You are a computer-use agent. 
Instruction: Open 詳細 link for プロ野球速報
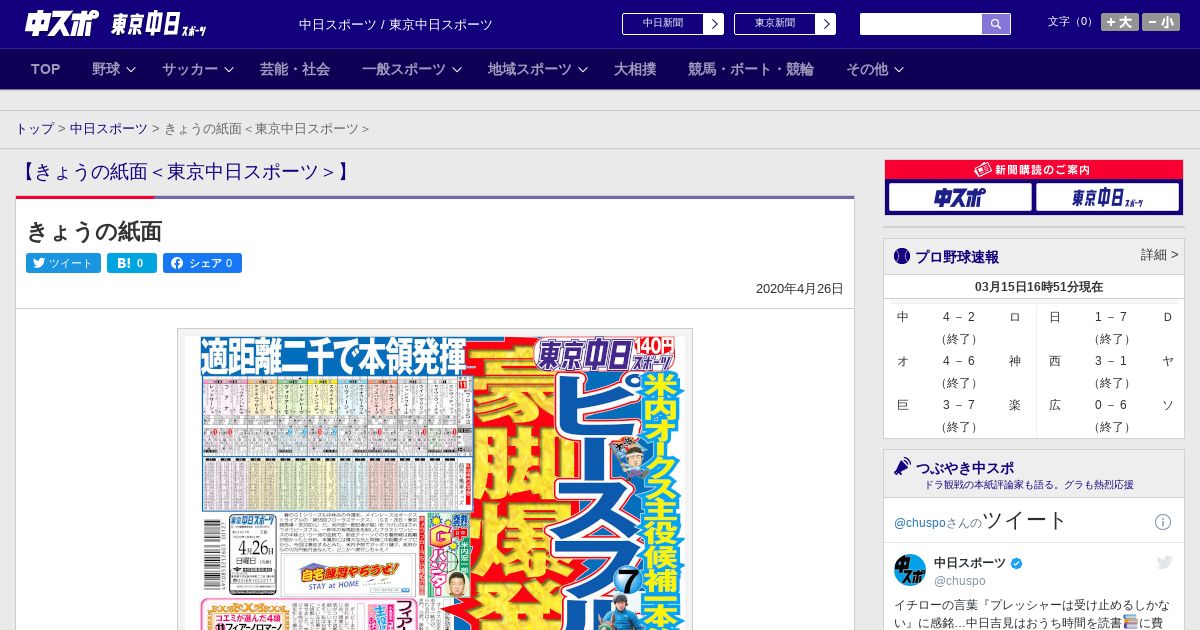click(x=1159, y=255)
